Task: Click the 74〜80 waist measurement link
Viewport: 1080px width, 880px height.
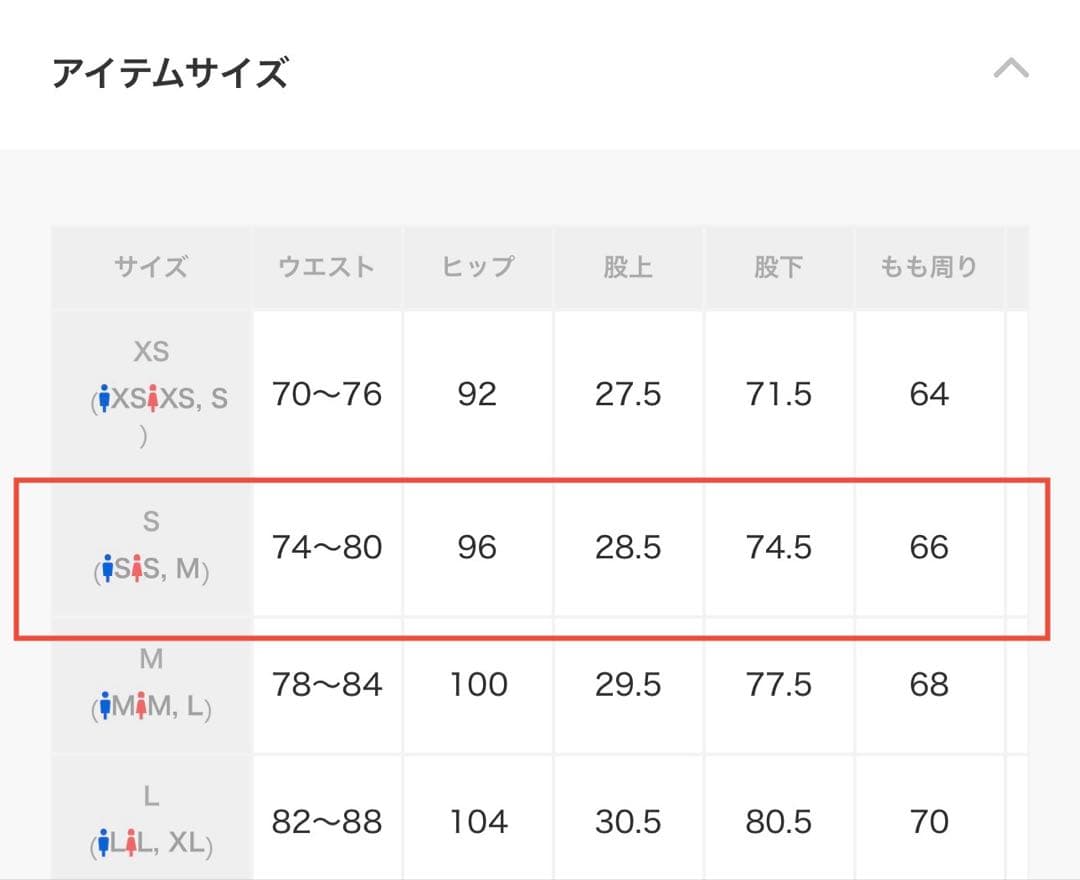Action: click(x=327, y=548)
